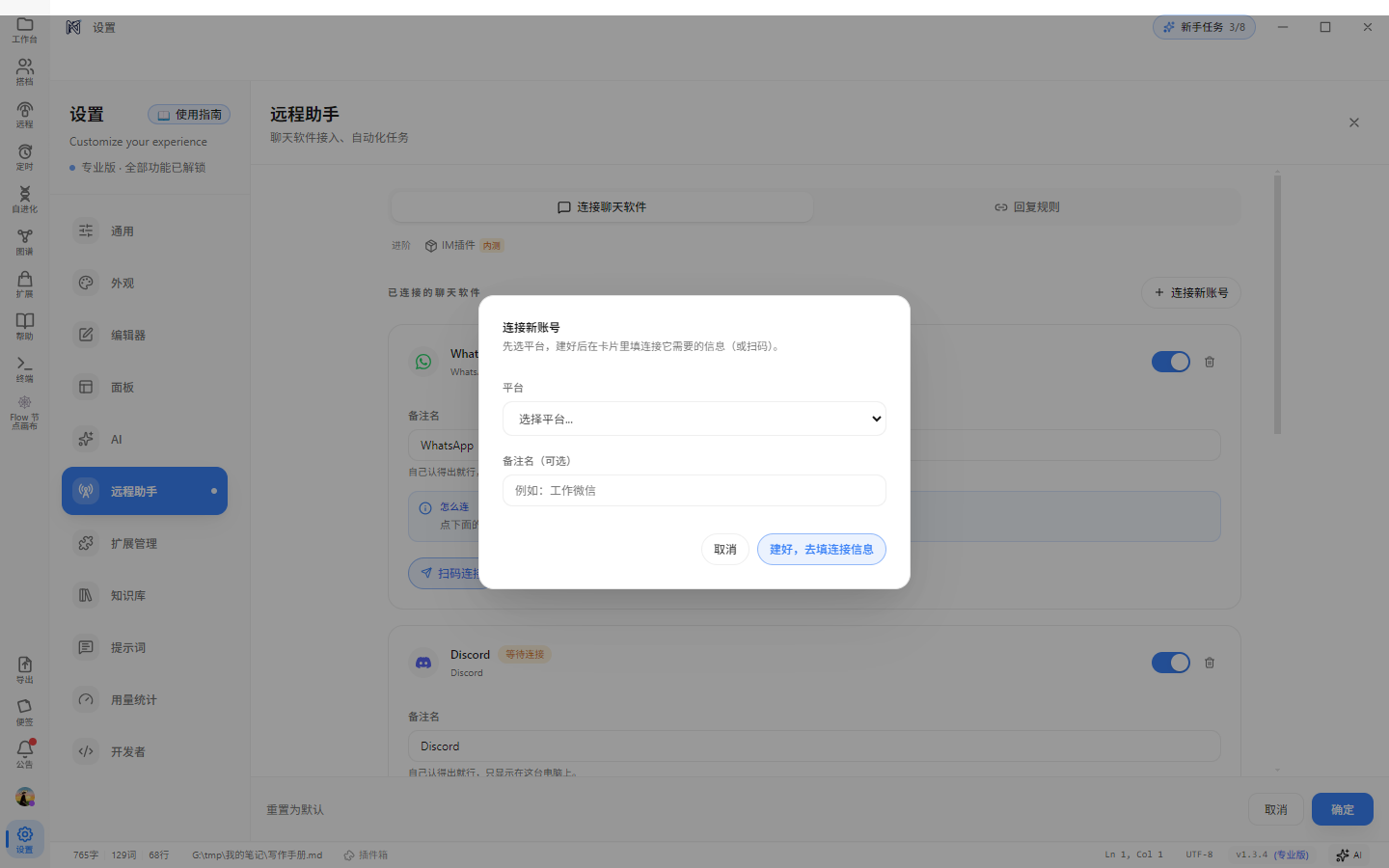Open the 终端 terminal icon
The height and width of the screenshot is (868, 1389).
[25, 369]
